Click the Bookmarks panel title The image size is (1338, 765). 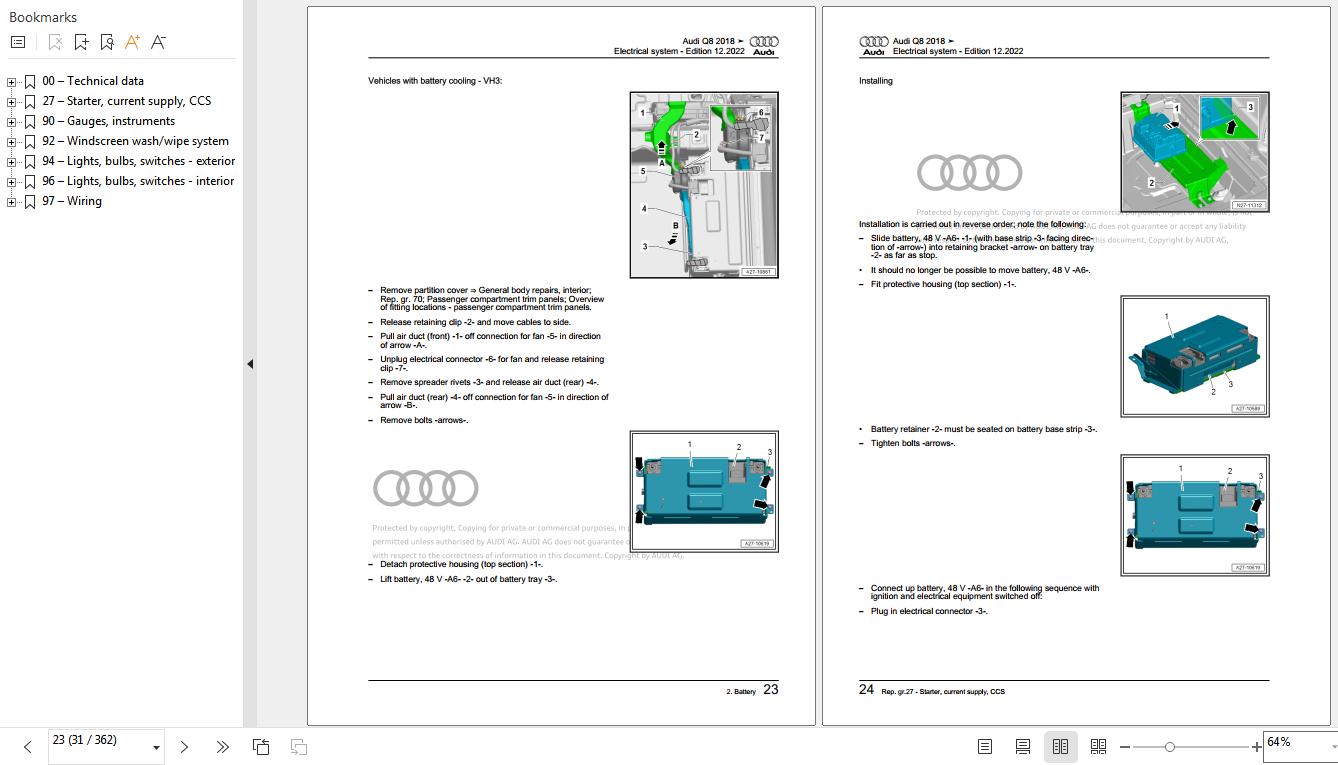43,17
